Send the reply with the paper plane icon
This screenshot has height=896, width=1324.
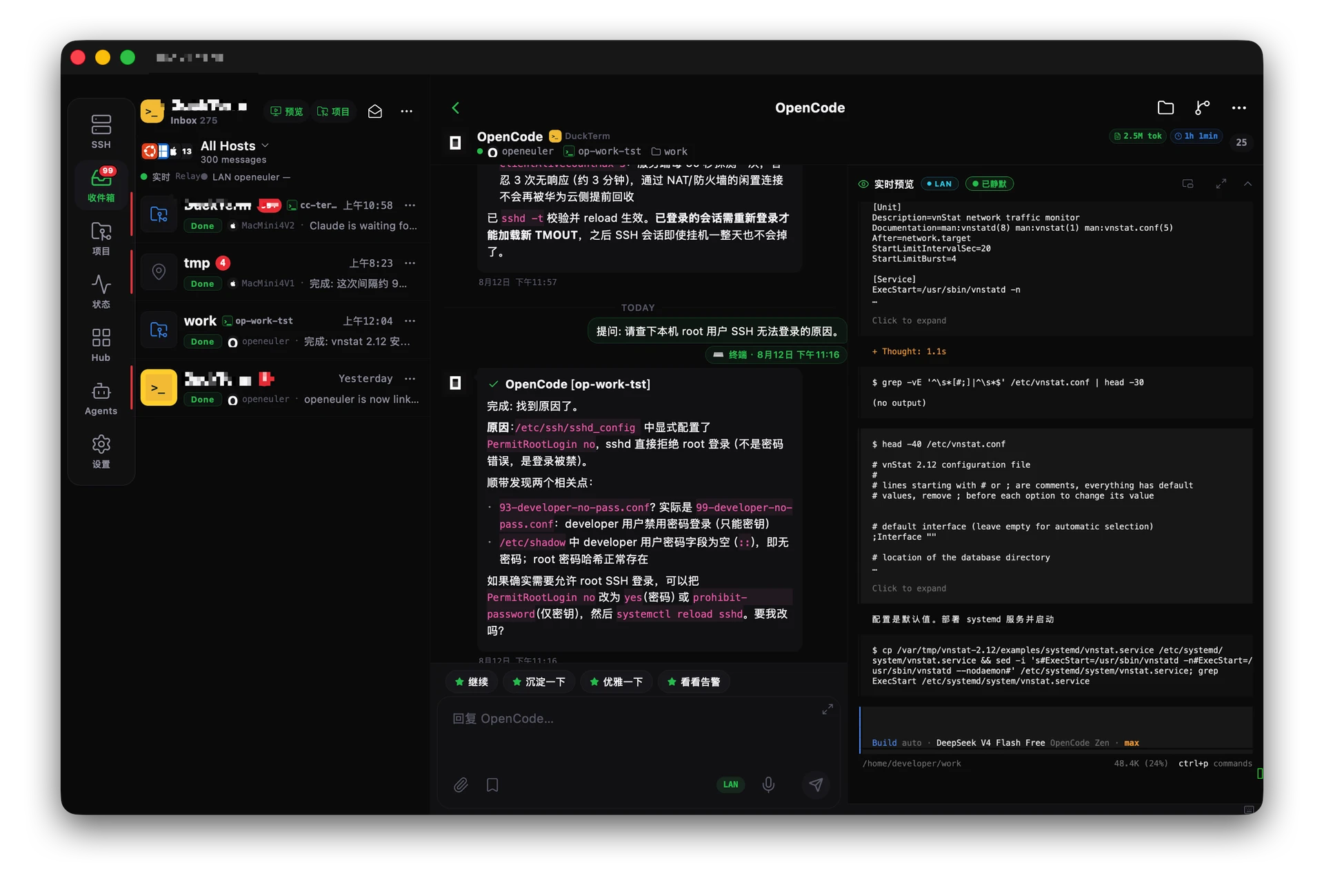click(816, 784)
